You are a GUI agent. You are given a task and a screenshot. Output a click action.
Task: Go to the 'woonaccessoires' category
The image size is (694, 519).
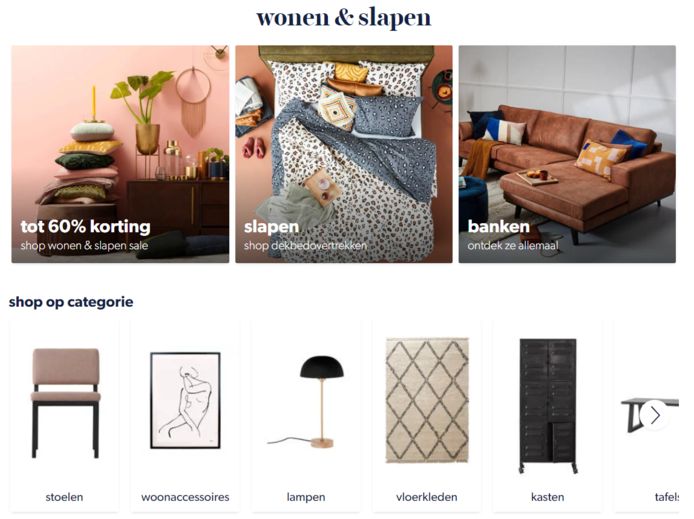click(x=185, y=497)
